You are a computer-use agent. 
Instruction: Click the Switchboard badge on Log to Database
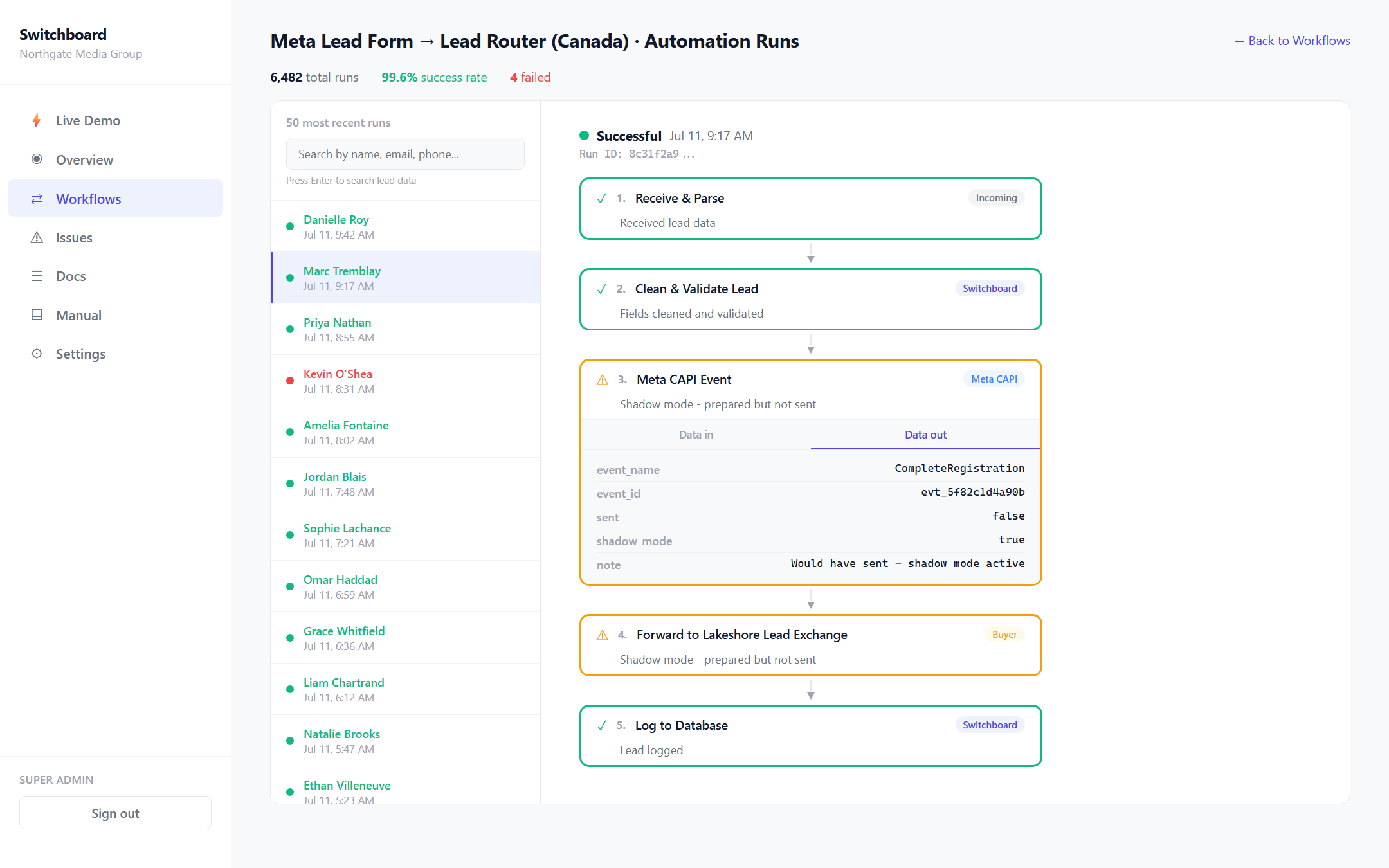click(x=990, y=725)
